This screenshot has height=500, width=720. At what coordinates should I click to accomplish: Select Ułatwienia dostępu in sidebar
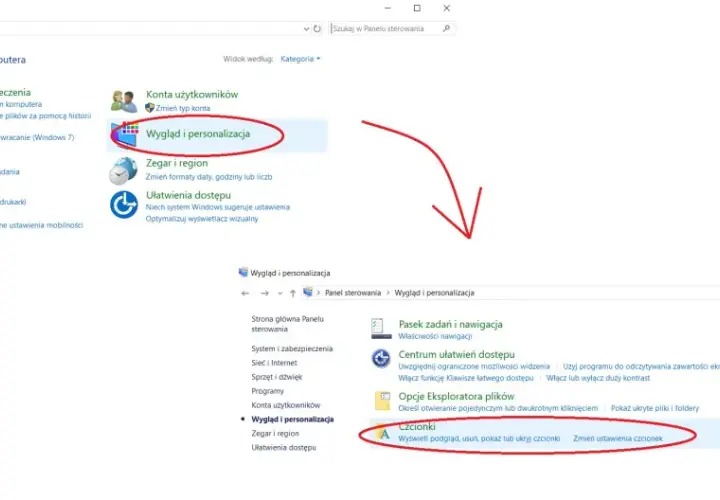(284, 448)
